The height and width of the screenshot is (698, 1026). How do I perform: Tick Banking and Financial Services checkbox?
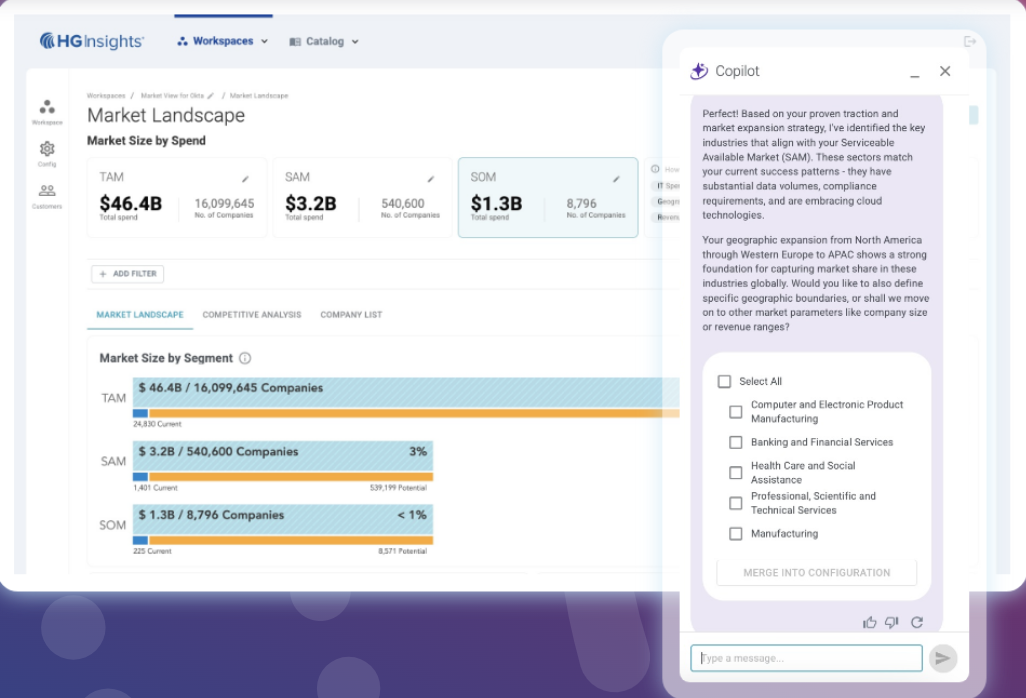pos(735,442)
